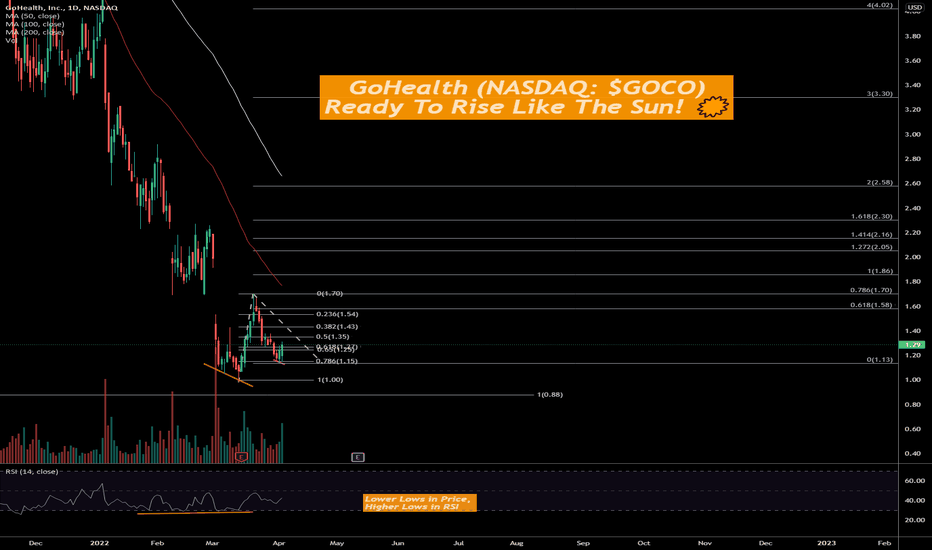Click the 0(1.70) retracement label
The image size is (932, 550).
click(x=329, y=294)
